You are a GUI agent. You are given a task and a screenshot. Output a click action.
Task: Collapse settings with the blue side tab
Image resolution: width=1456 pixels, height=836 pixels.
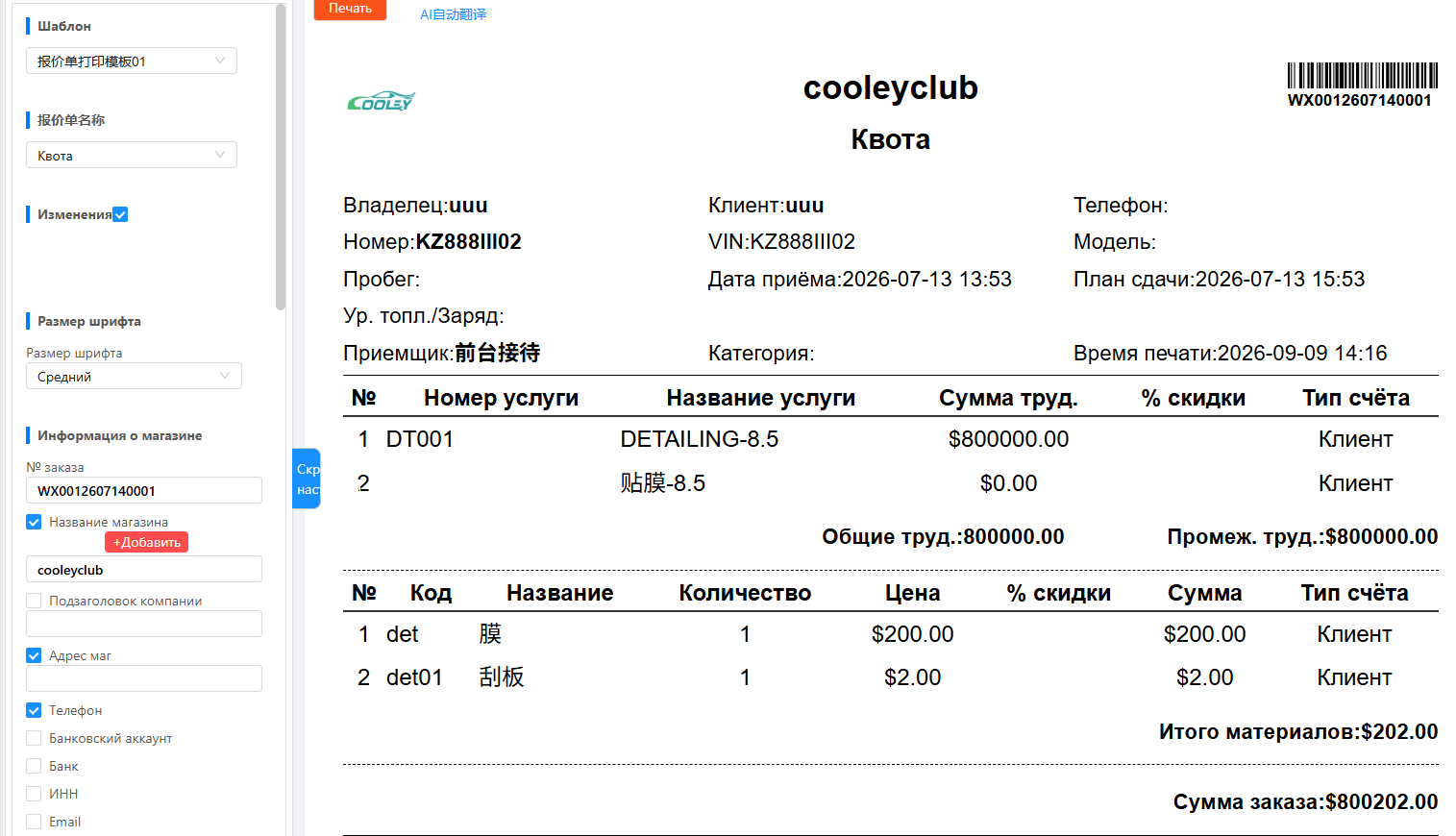(x=307, y=479)
